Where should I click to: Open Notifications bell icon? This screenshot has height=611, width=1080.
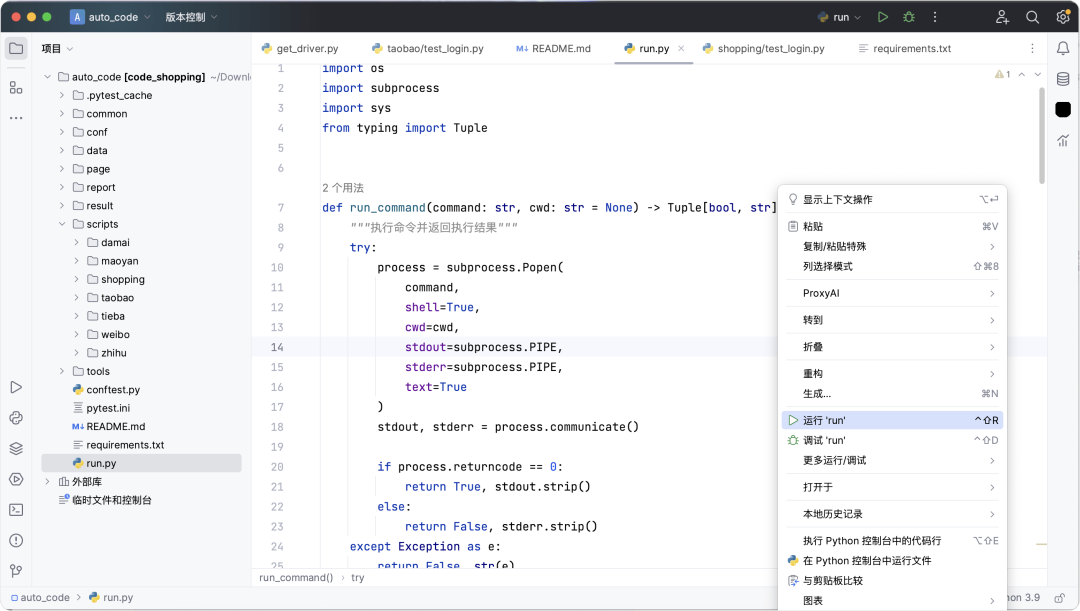1063,48
